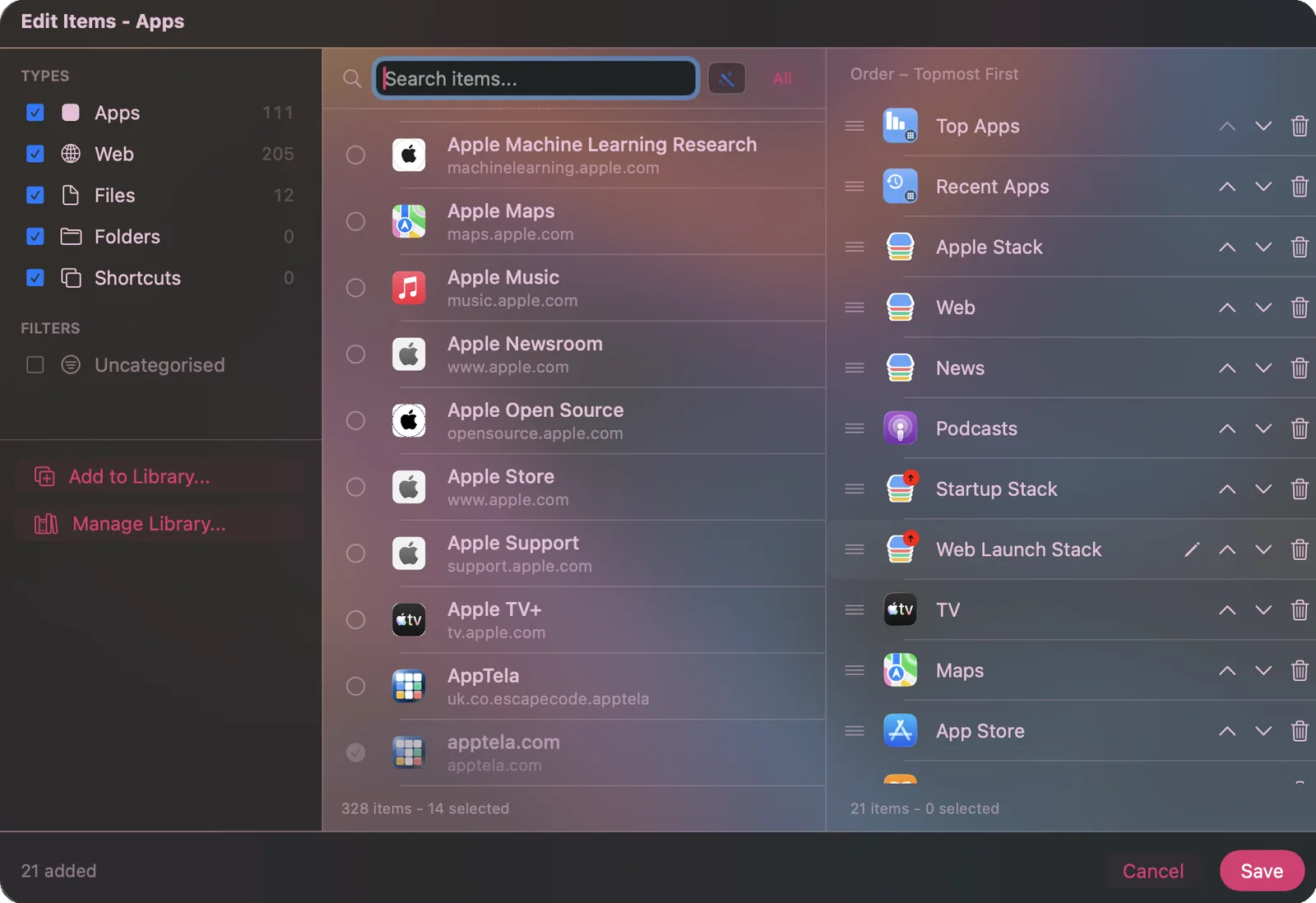Grab the drag handle of Top Apps
Screen dimensions: 1316x903
pos(855,126)
